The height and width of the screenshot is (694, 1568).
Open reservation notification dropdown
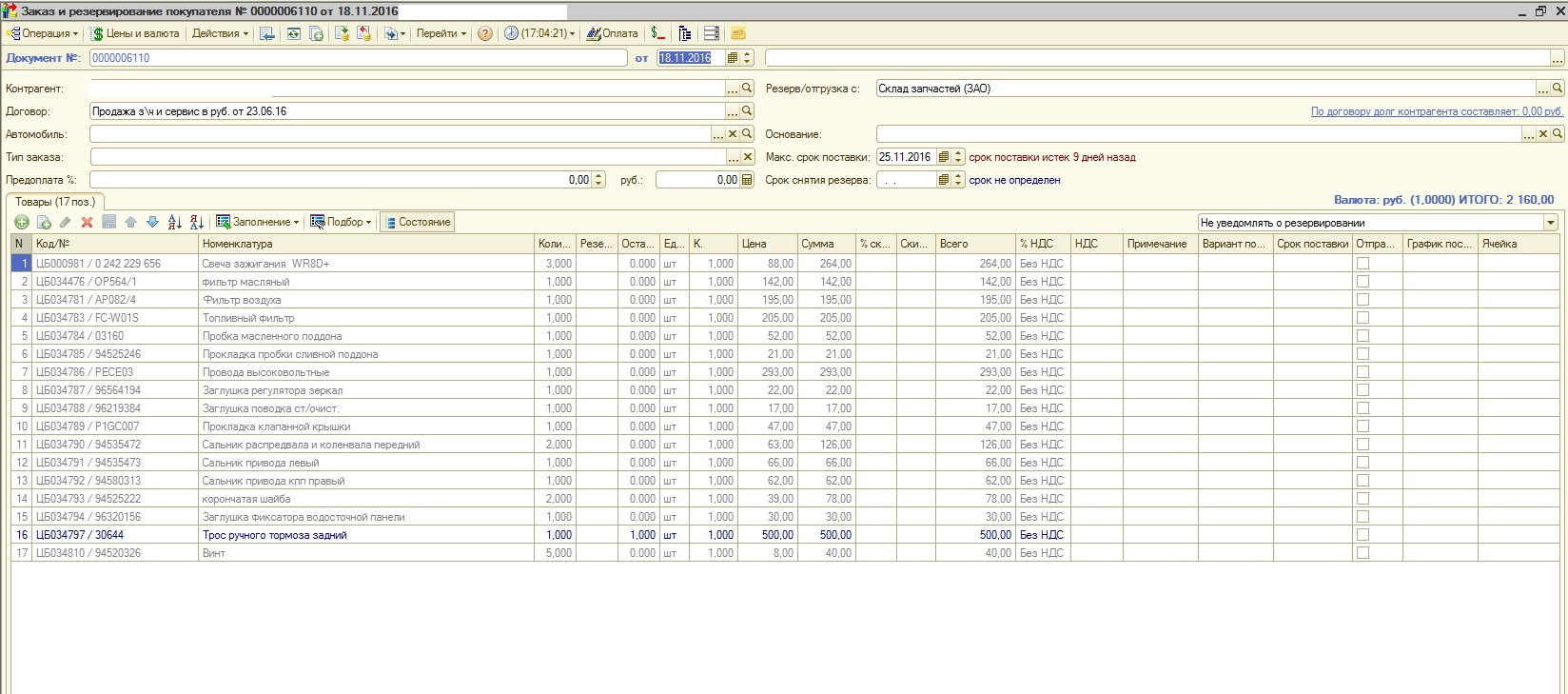pyautogui.click(x=1551, y=223)
